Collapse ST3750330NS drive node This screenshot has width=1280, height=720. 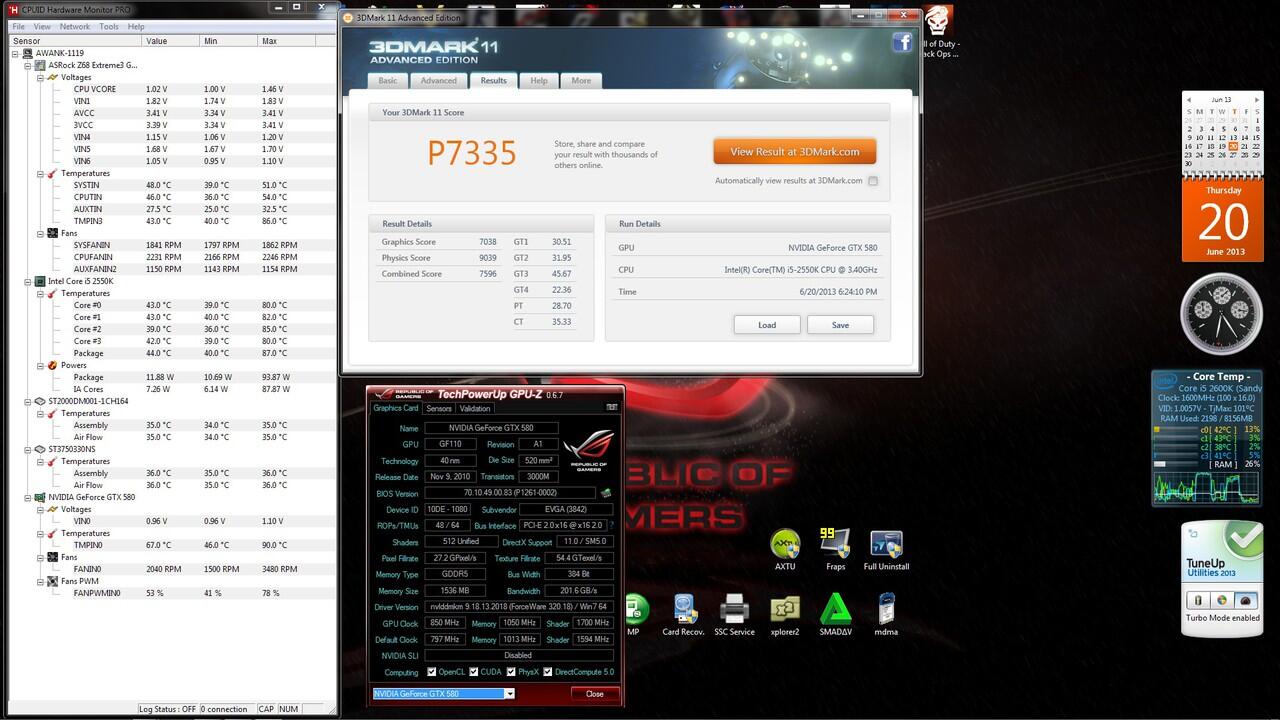point(27,449)
